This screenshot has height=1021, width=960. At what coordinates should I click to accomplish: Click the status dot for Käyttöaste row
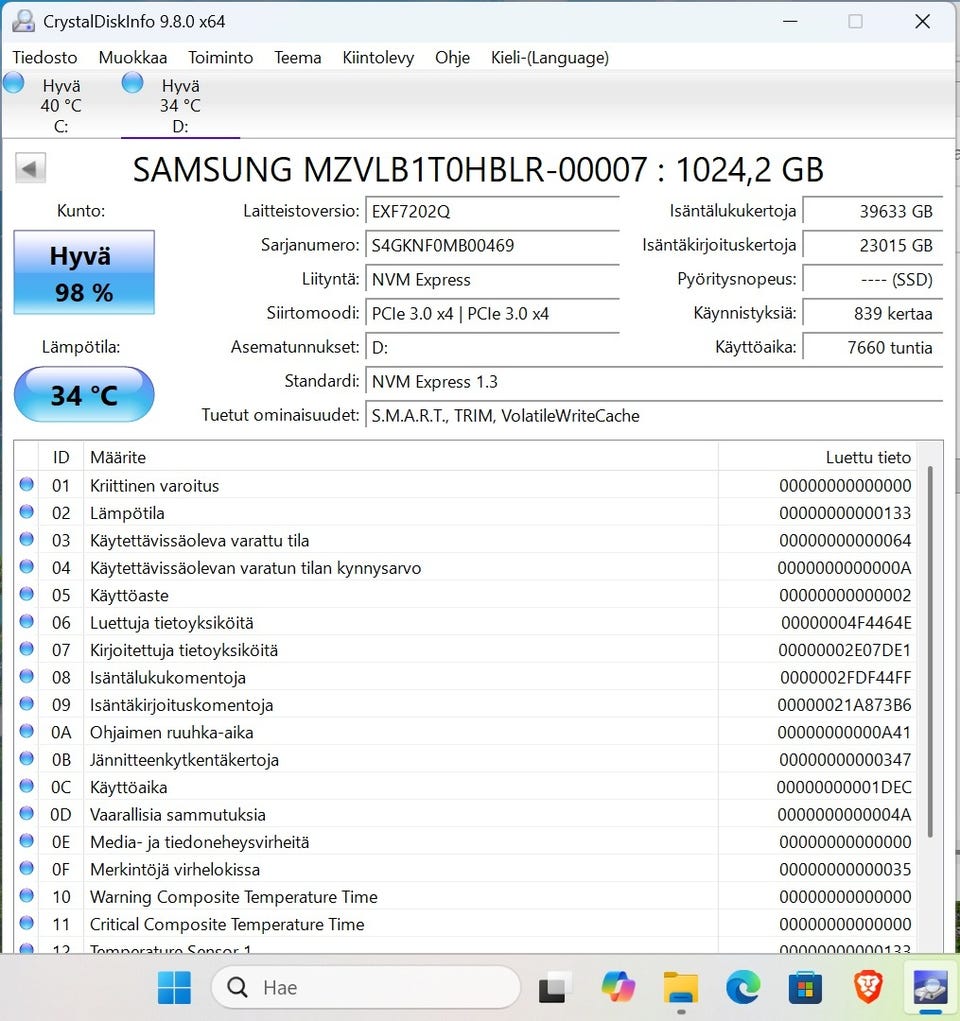click(x=26, y=594)
